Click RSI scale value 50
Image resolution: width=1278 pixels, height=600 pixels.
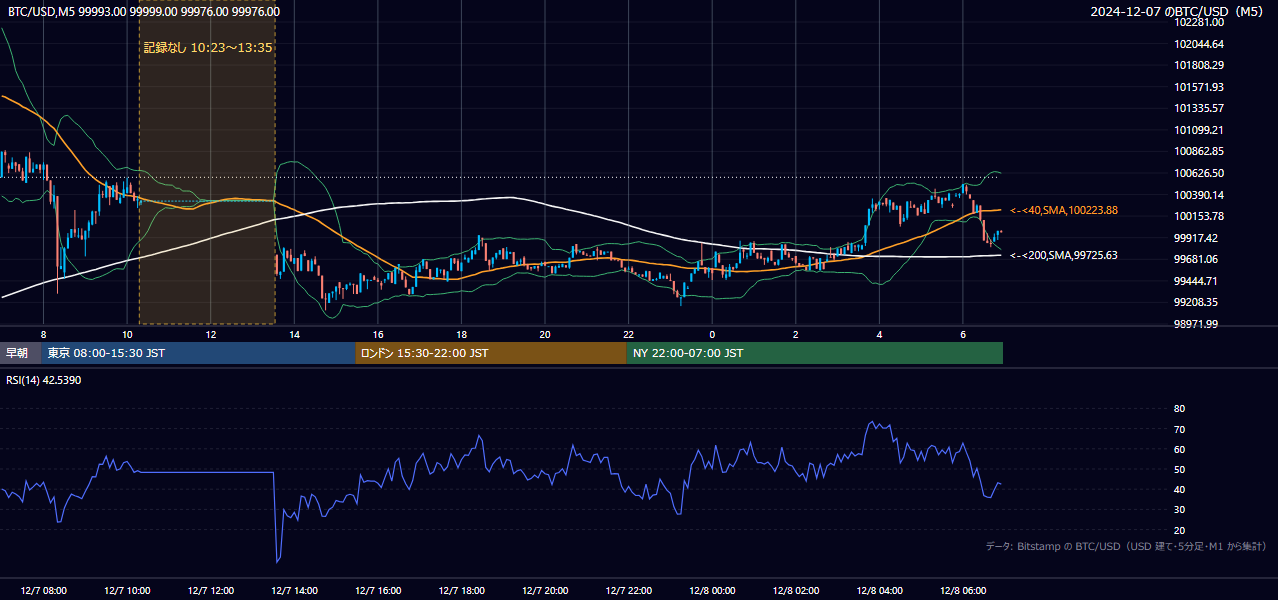[x=1179, y=469]
